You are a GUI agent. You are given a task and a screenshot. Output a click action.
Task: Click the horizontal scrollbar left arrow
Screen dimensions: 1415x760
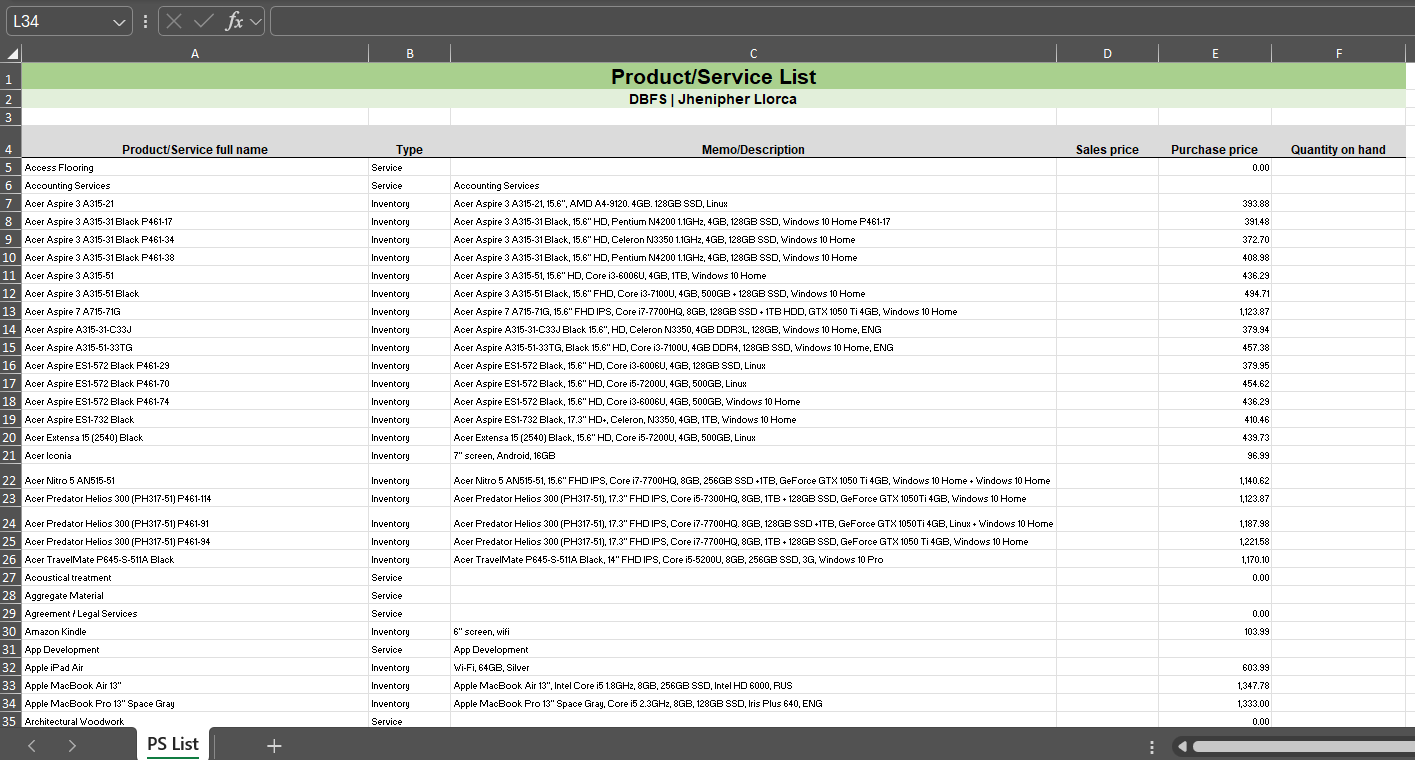1182,746
